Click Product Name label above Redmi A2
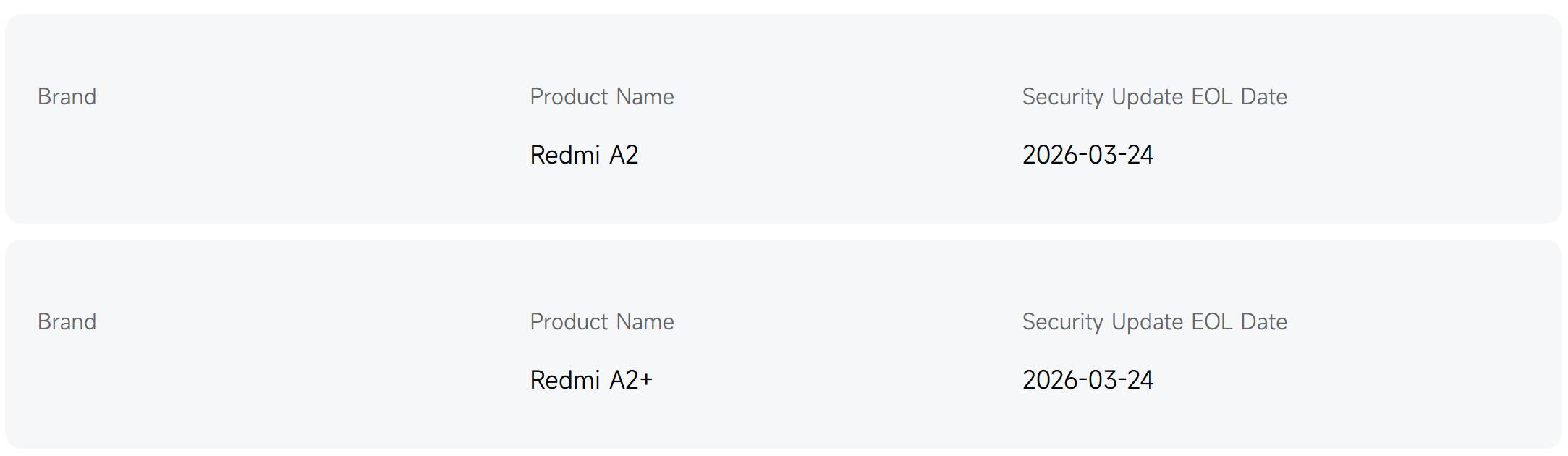This screenshot has width=1568, height=456. point(601,97)
